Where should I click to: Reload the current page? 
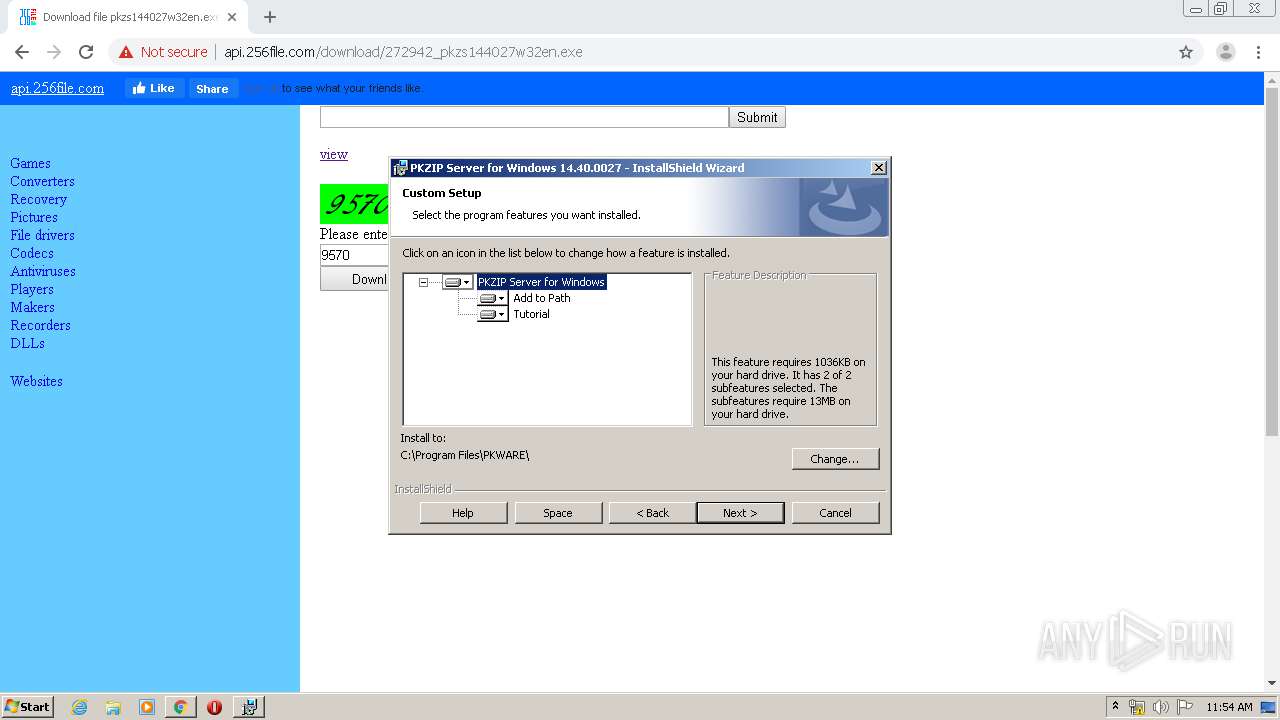pyautogui.click(x=86, y=52)
